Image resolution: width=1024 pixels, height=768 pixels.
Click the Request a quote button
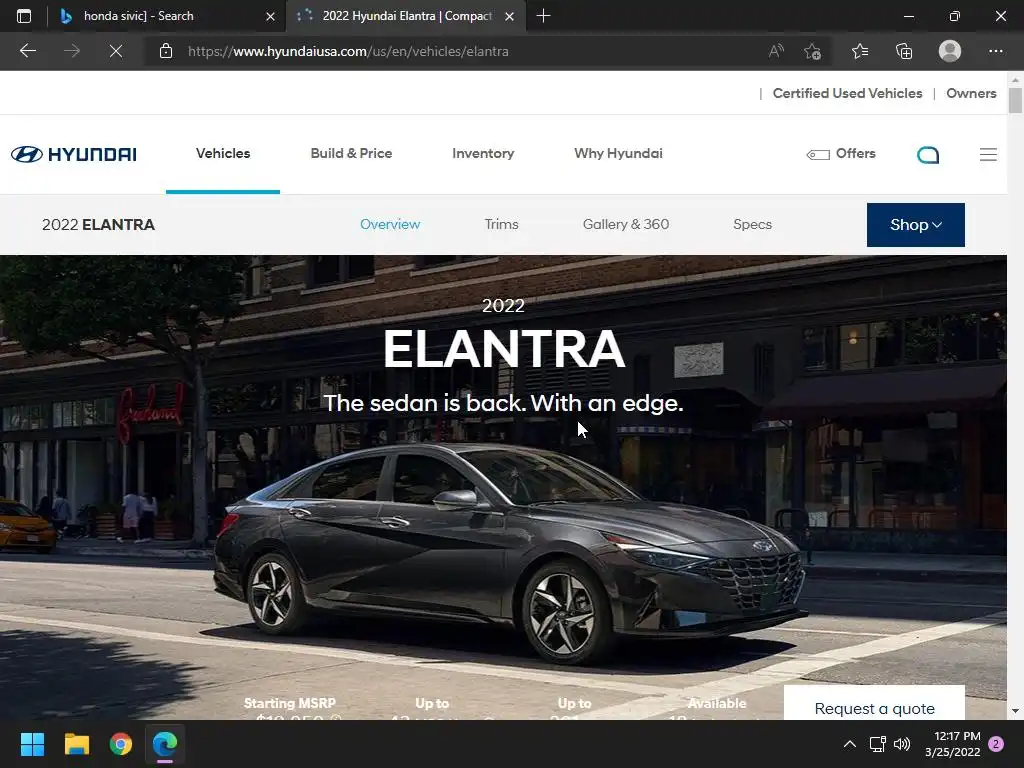(874, 704)
